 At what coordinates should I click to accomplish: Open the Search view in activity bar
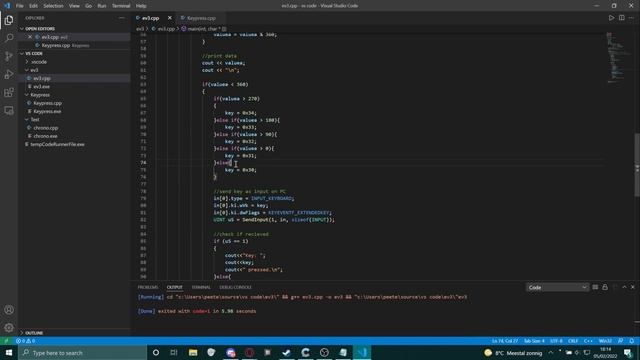pyautogui.click(x=9, y=38)
